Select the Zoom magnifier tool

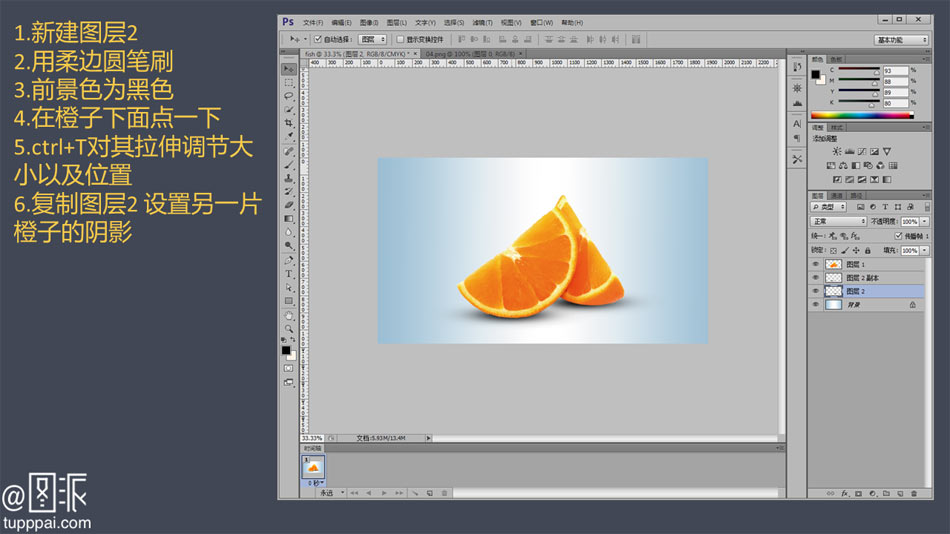(x=289, y=327)
